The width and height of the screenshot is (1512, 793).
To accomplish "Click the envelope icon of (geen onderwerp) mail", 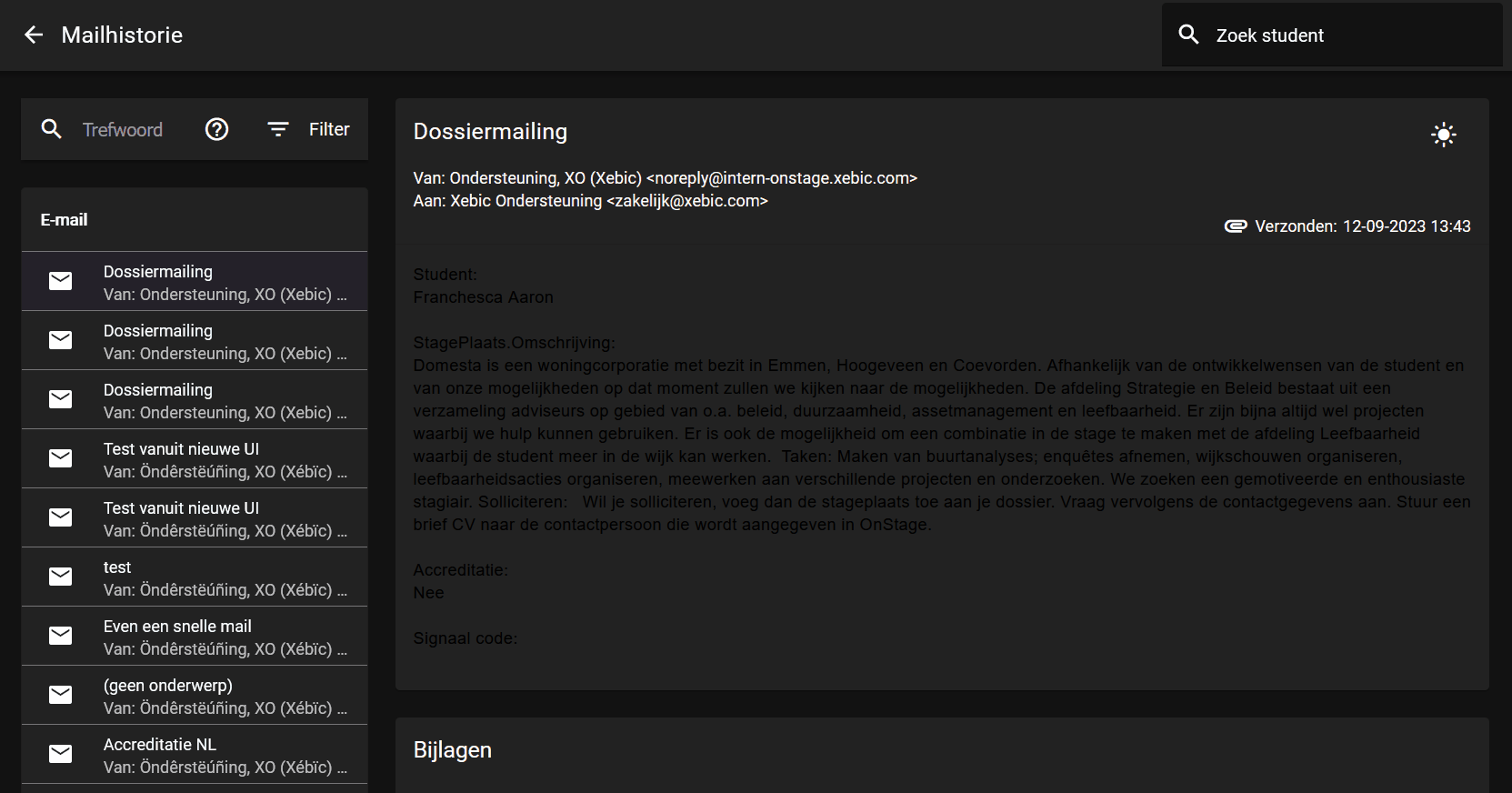I will [61, 695].
